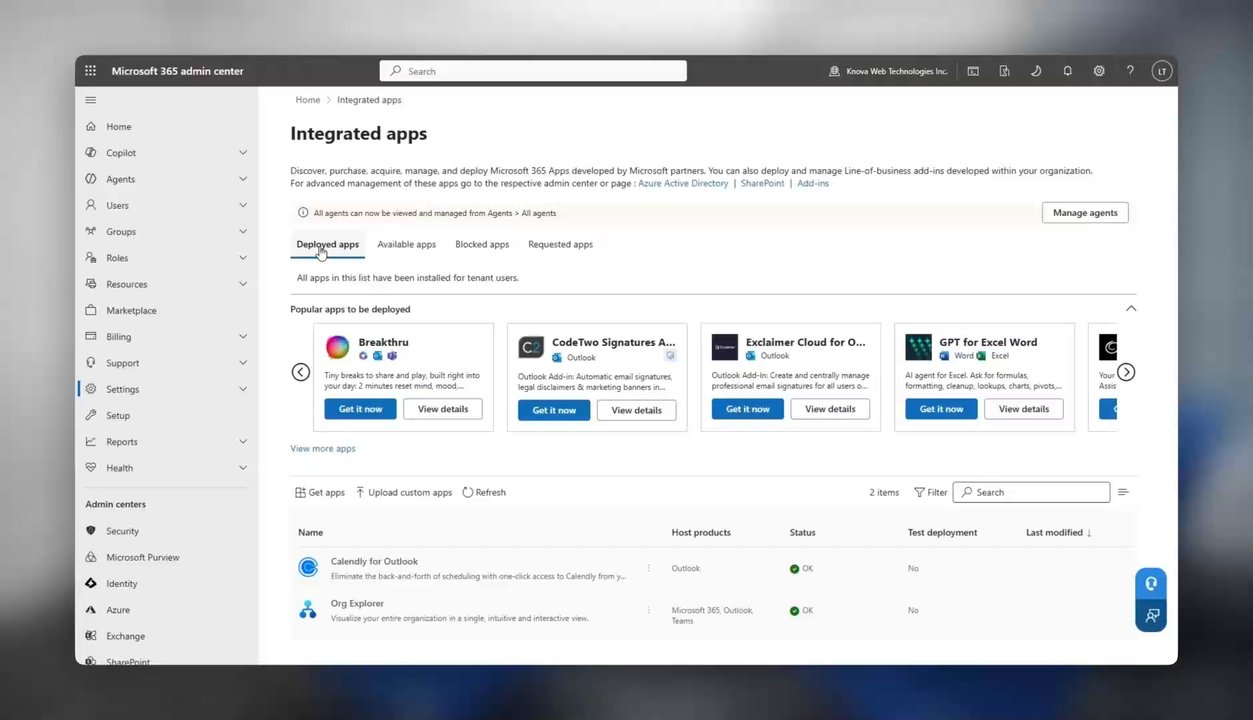Expand the Billing menu chevron
1253x720 pixels.
coord(243,336)
